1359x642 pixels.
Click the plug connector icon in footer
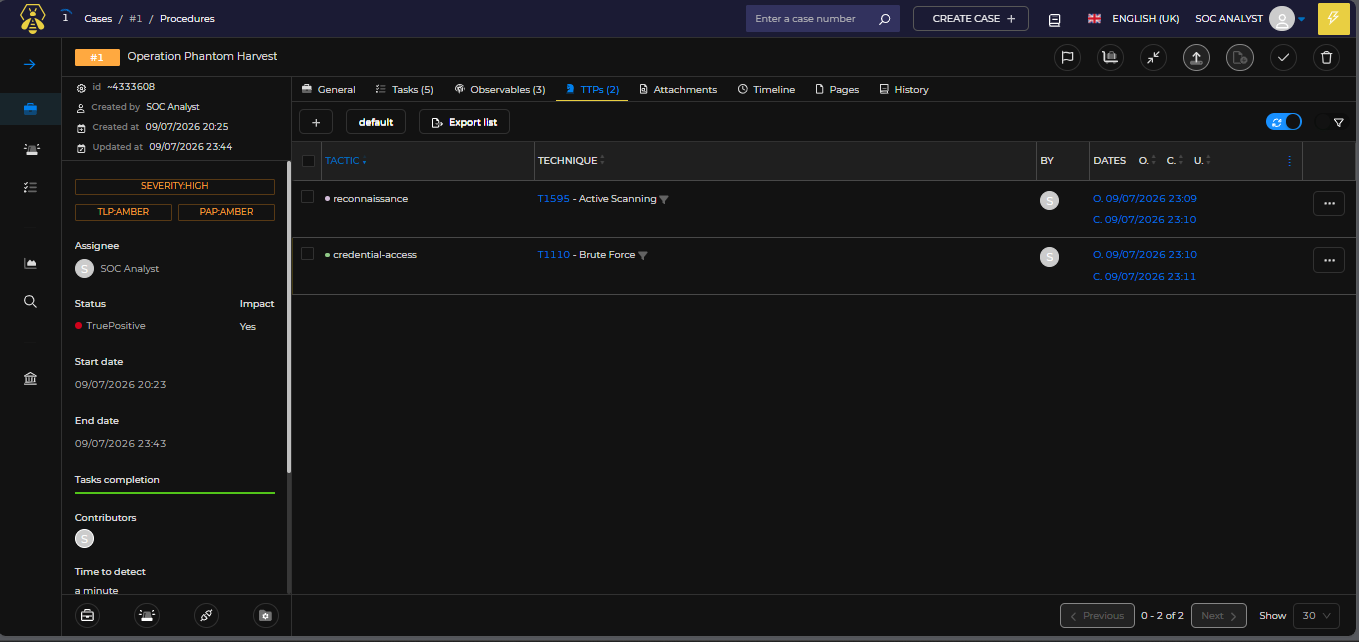click(205, 616)
